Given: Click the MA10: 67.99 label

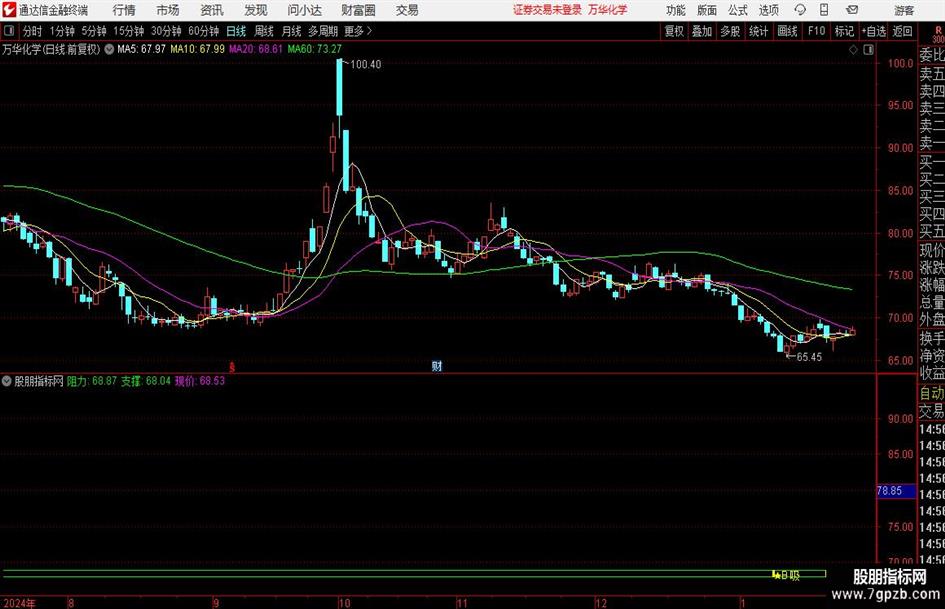Looking at the screenshot, I should pos(198,49).
